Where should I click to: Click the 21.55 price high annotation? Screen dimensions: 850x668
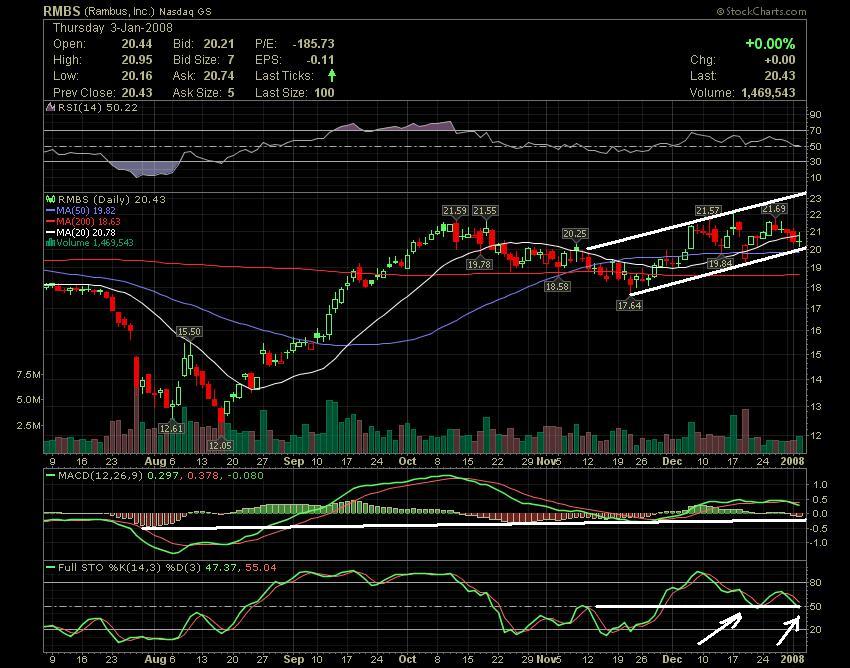(x=485, y=210)
